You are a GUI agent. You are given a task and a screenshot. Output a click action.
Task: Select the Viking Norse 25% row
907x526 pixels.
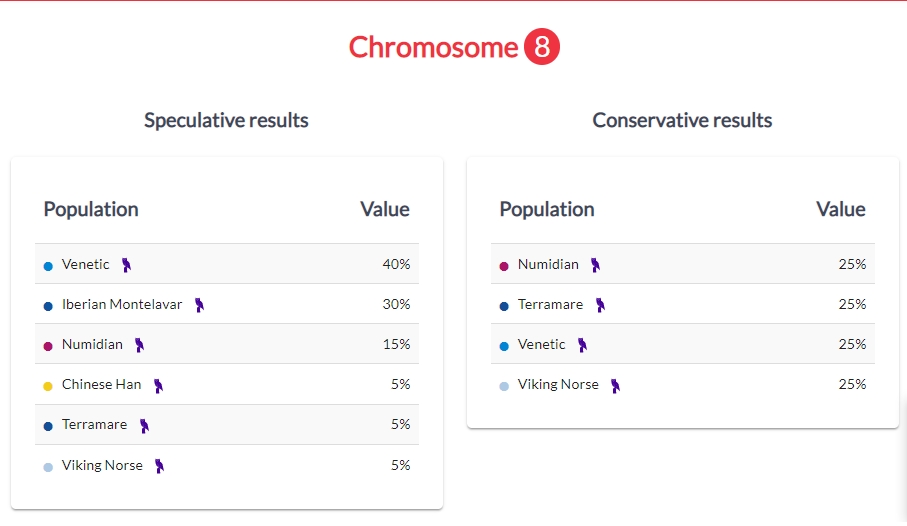pyautogui.click(x=683, y=384)
